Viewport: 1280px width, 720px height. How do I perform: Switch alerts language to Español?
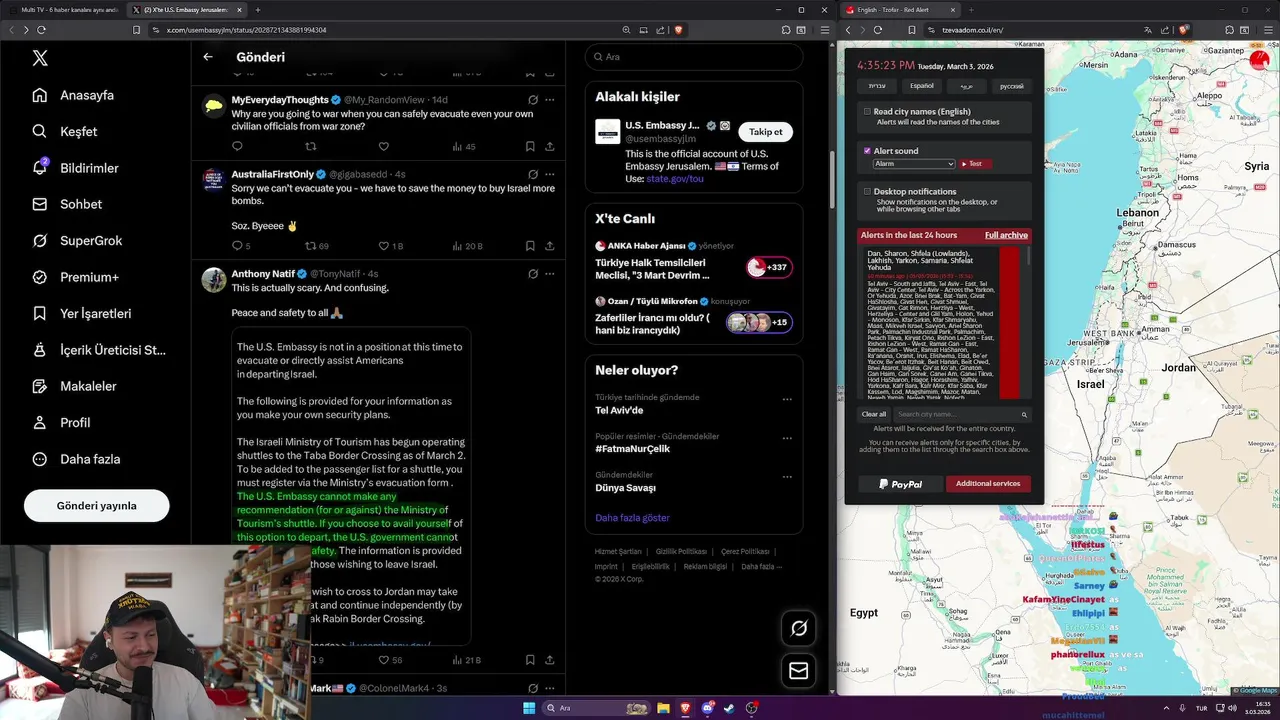(921, 86)
